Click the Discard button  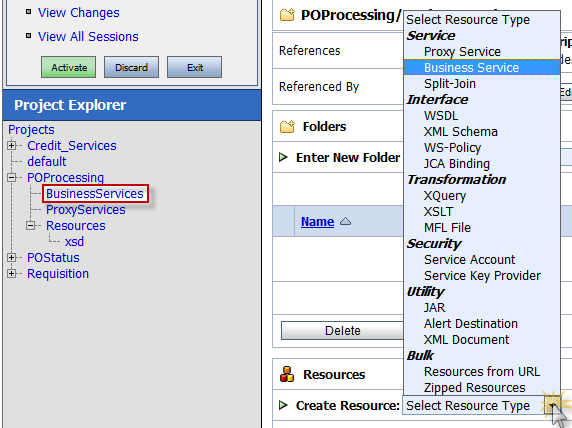[x=131, y=67]
